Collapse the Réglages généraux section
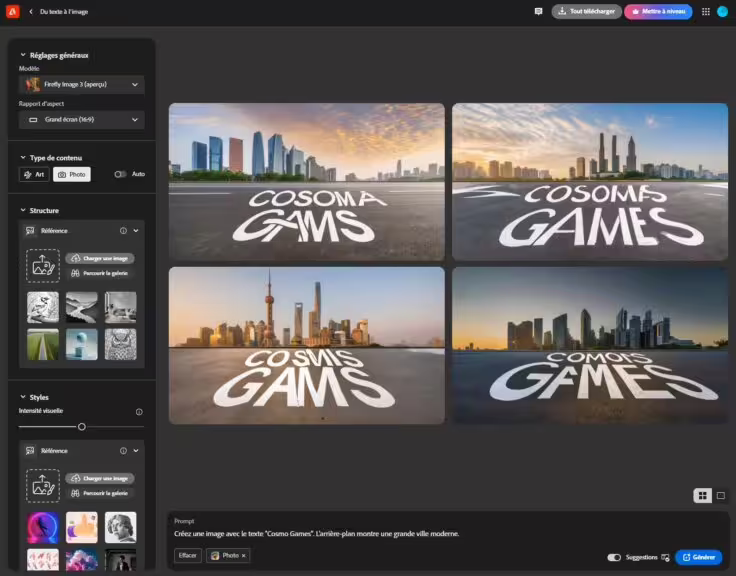Image resolution: width=736 pixels, height=576 pixels. (23, 55)
